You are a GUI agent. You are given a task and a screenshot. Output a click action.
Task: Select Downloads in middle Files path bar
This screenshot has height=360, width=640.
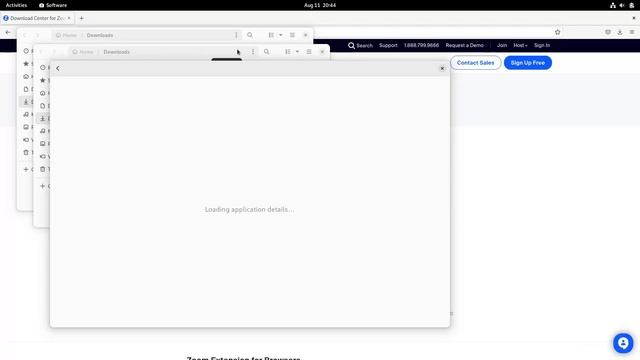(x=117, y=52)
